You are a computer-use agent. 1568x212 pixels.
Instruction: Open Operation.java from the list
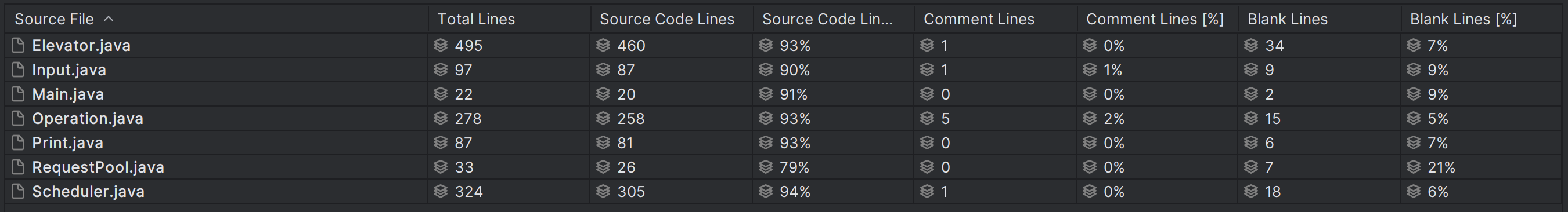coord(88,118)
